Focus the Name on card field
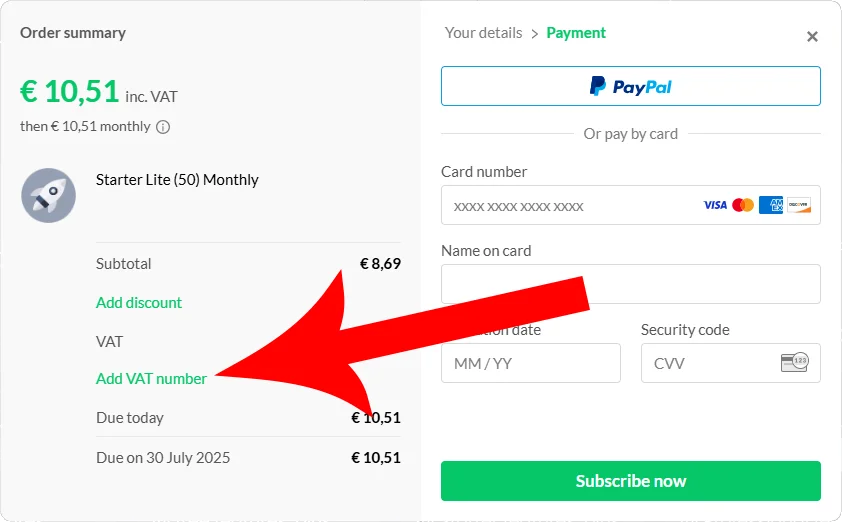 click(630, 284)
